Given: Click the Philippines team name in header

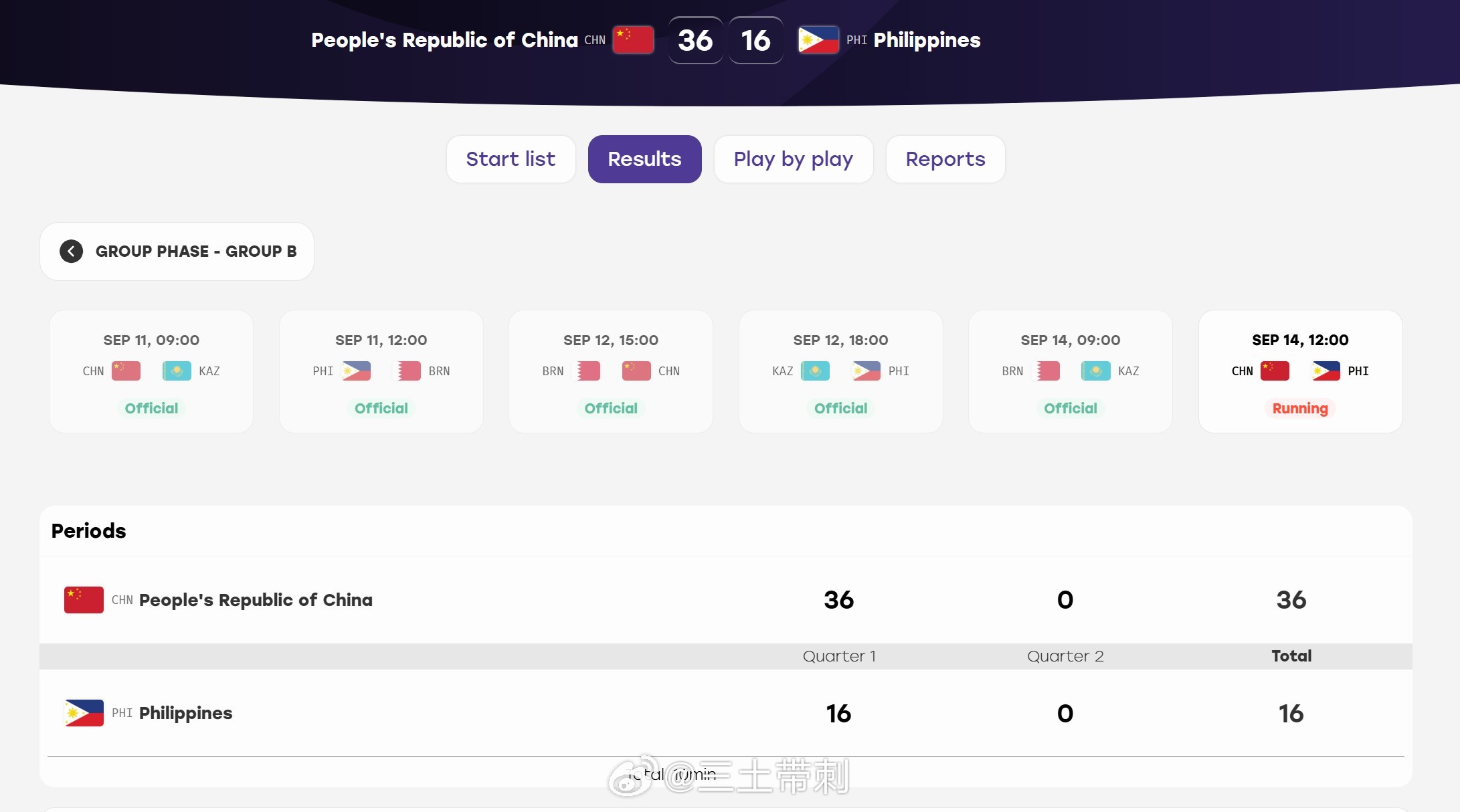Looking at the screenshot, I should pos(927,40).
